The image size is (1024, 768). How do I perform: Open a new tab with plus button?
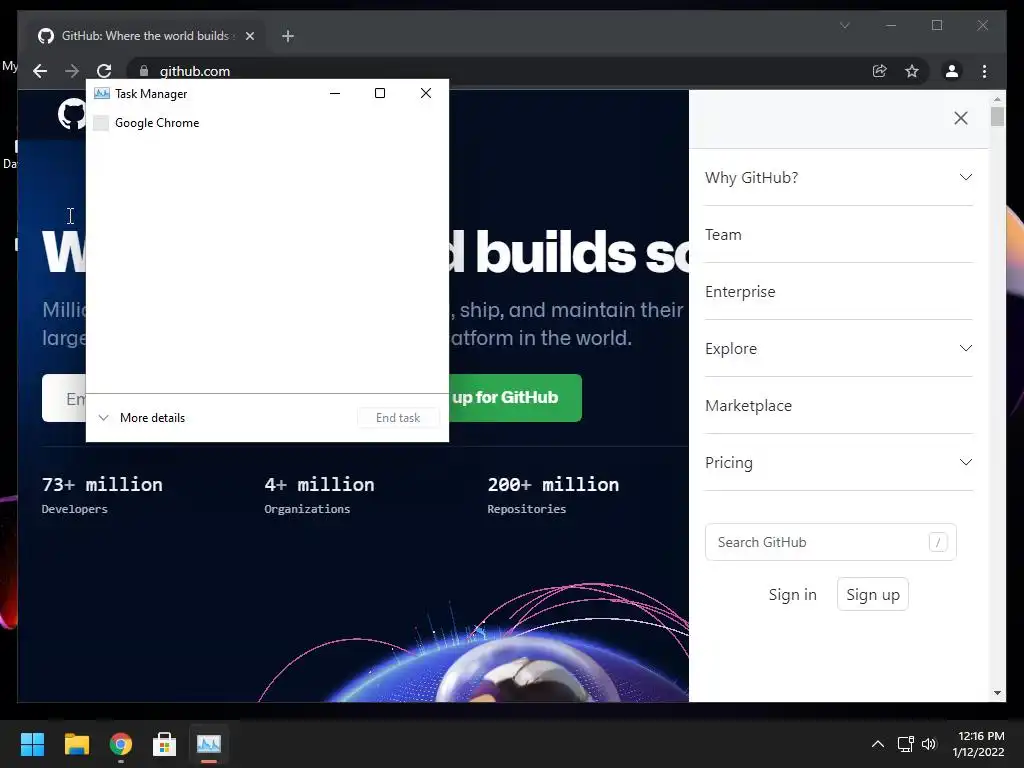click(288, 36)
